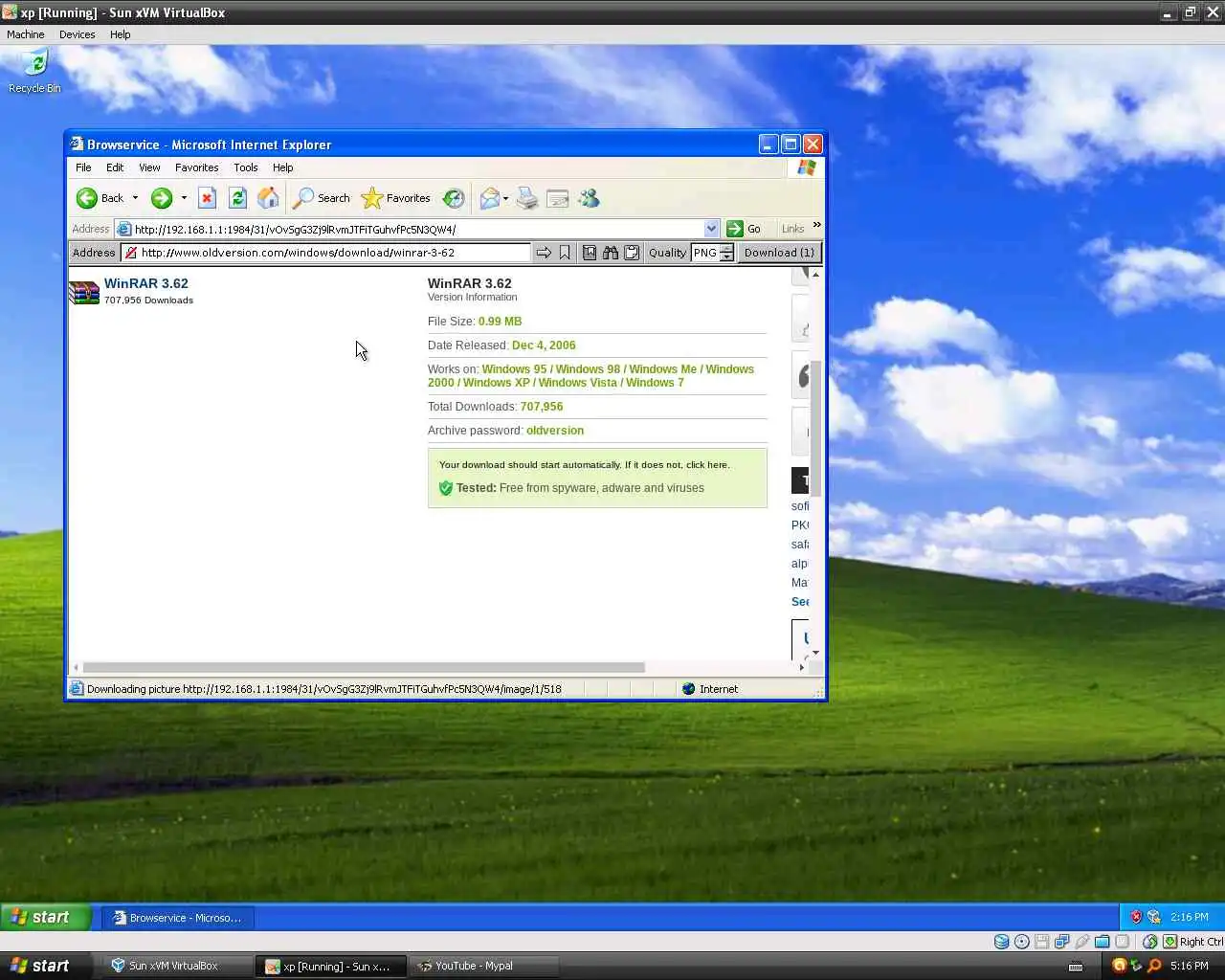This screenshot has height=980, width=1225.
Task: Go to the Home page icon
Action: point(268,198)
